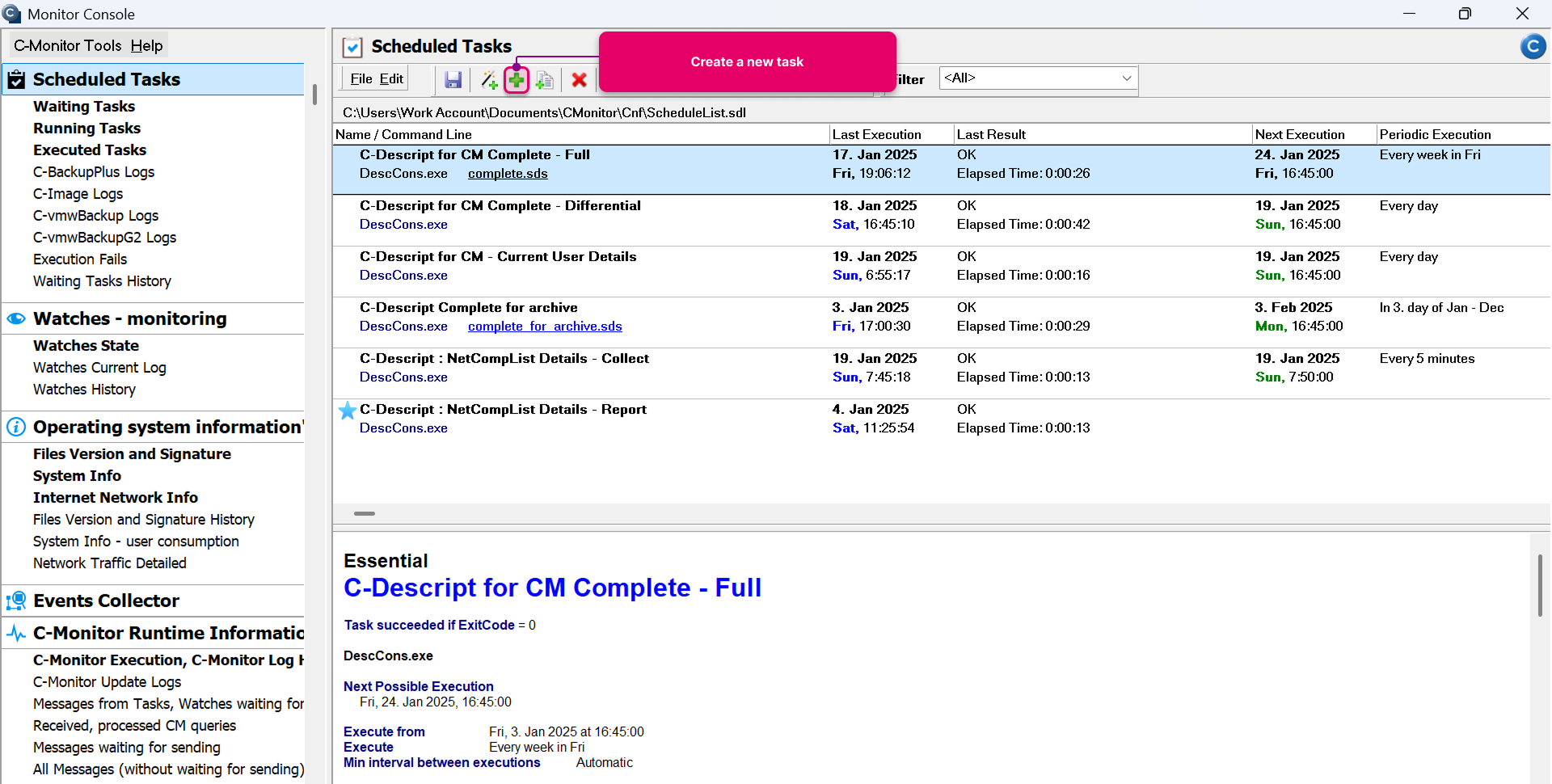Open the Filter <All> dropdown
This screenshot has height=784, width=1552.
(1039, 78)
